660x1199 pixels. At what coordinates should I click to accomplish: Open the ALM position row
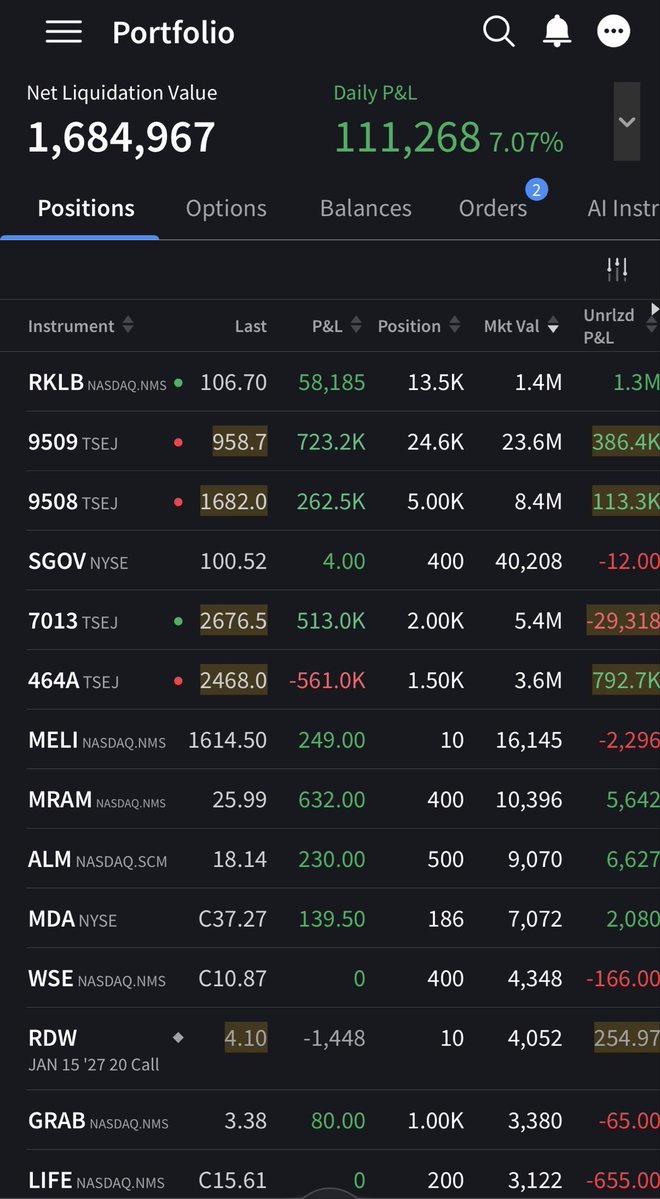pyautogui.click(x=330, y=859)
